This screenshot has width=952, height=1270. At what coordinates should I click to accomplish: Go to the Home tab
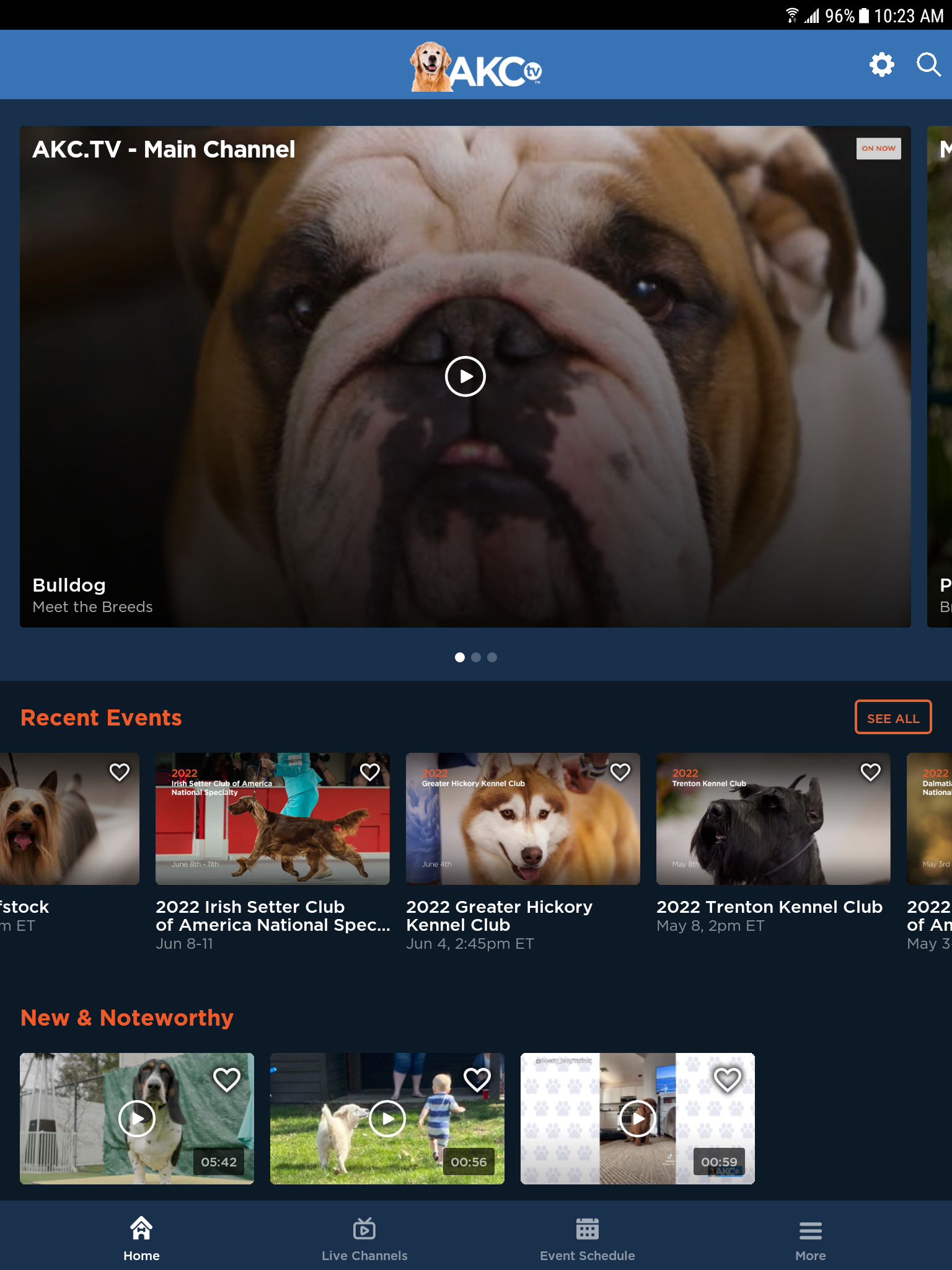point(141,1239)
